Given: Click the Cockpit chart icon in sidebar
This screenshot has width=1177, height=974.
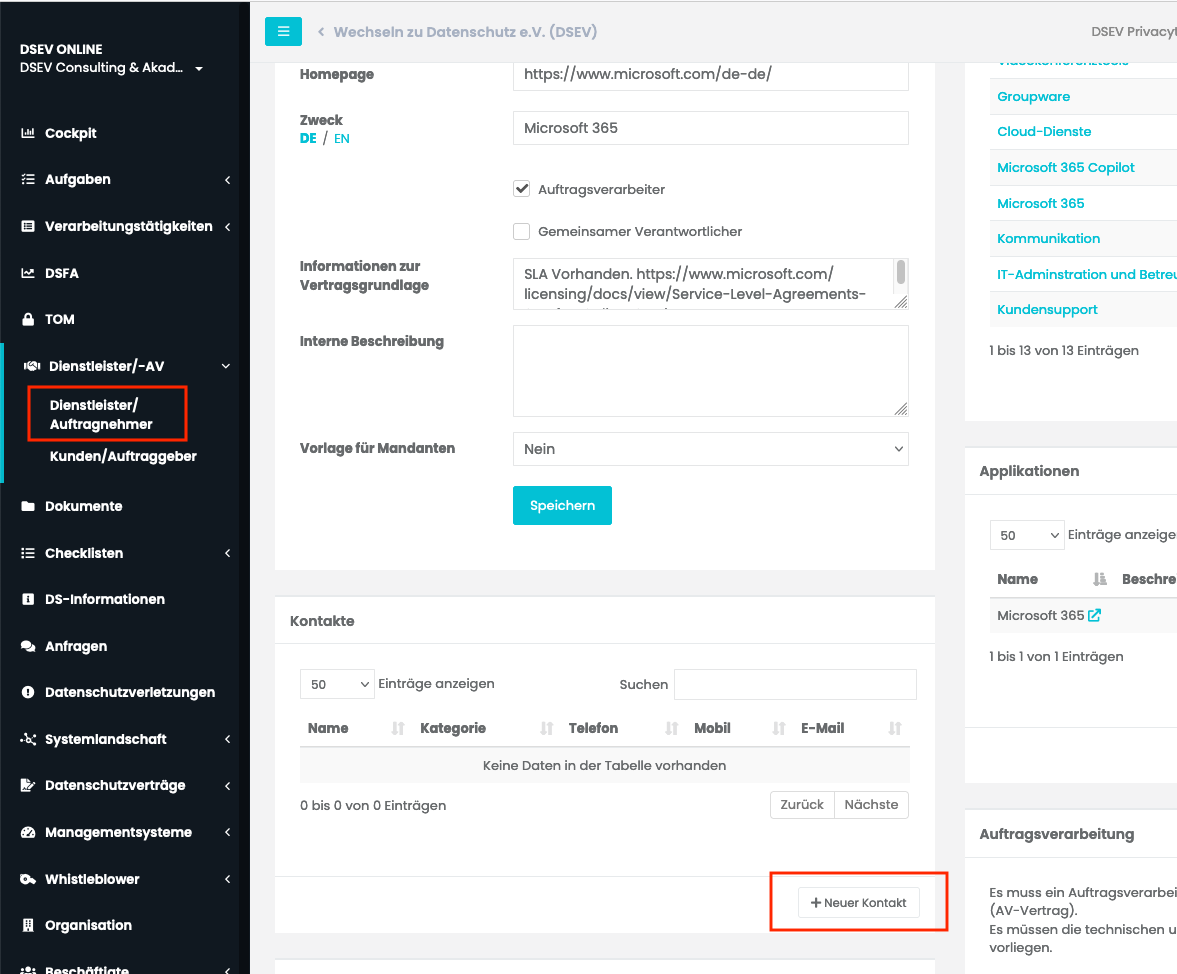Looking at the screenshot, I should pyautogui.click(x=28, y=133).
